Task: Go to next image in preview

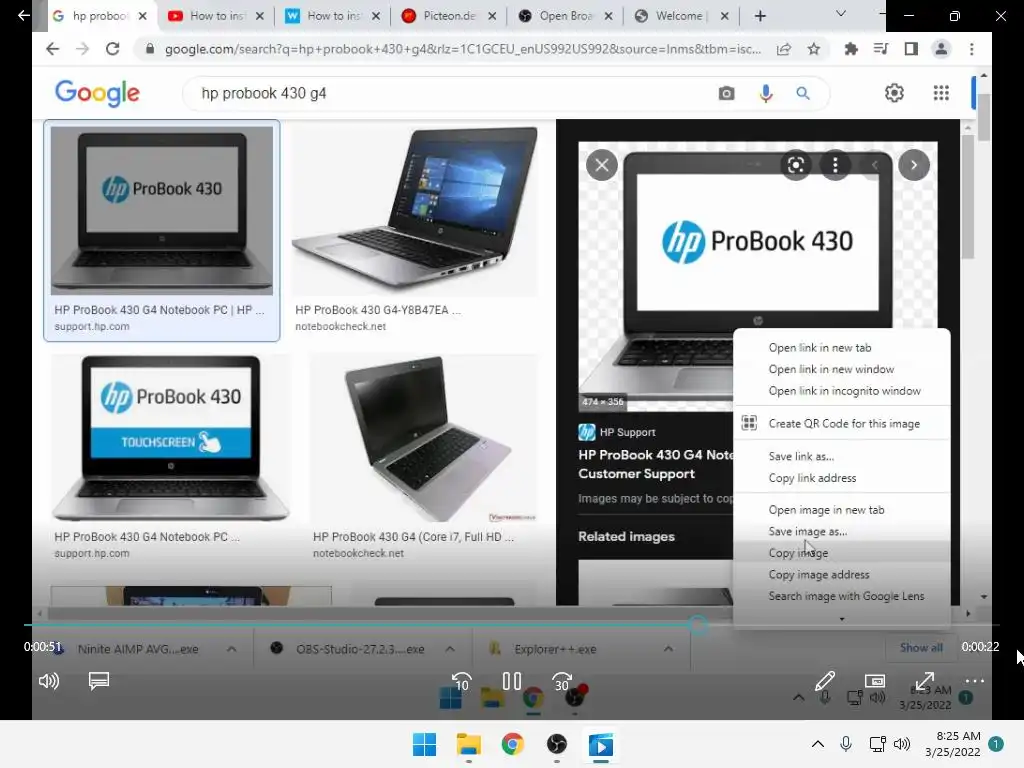Action: coord(914,165)
